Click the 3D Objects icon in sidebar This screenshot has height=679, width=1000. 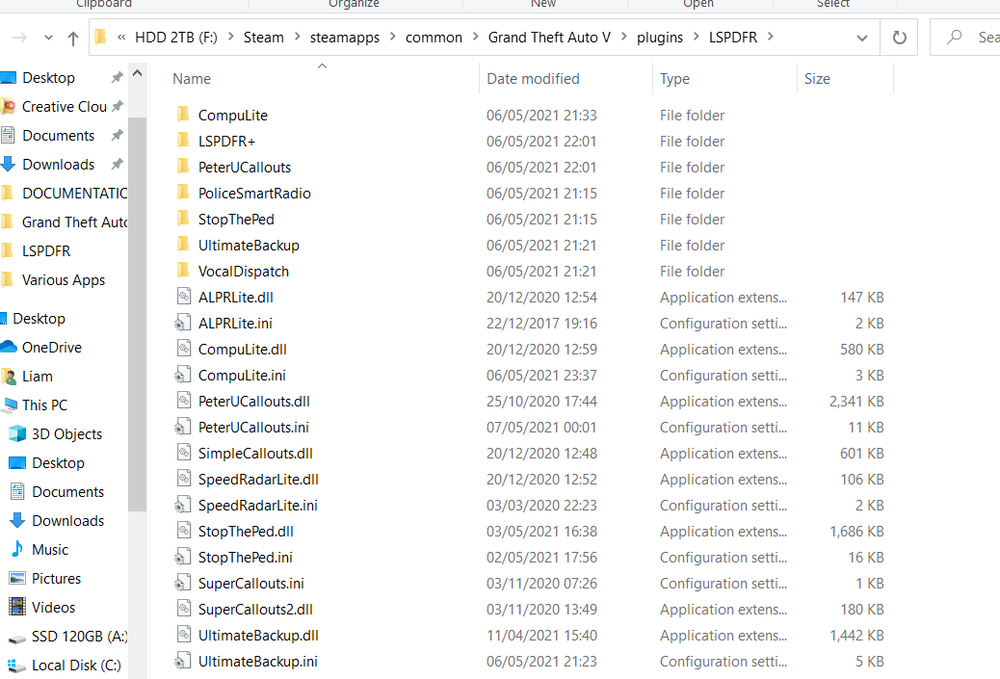[x=17, y=434]
